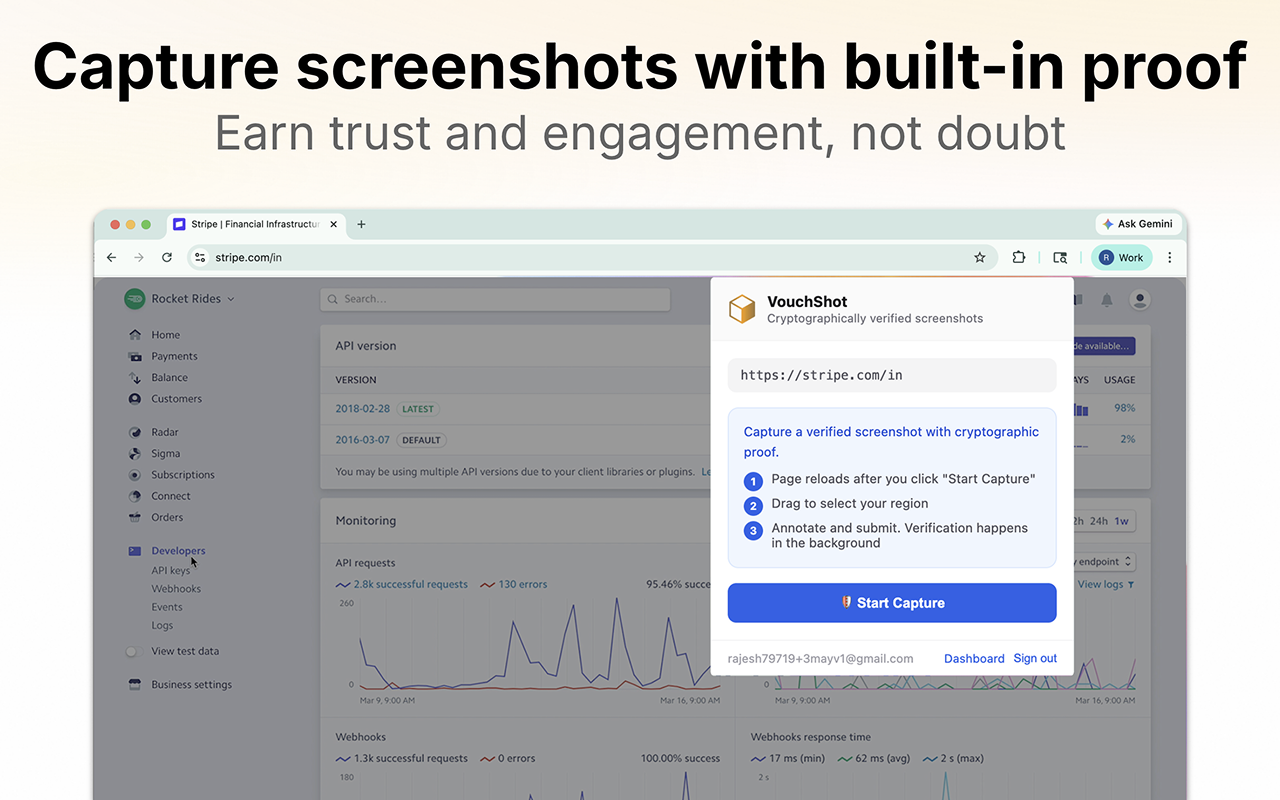
Task: Click the Orders box icon
Action: pyautogui.click(x=135, y=517)
